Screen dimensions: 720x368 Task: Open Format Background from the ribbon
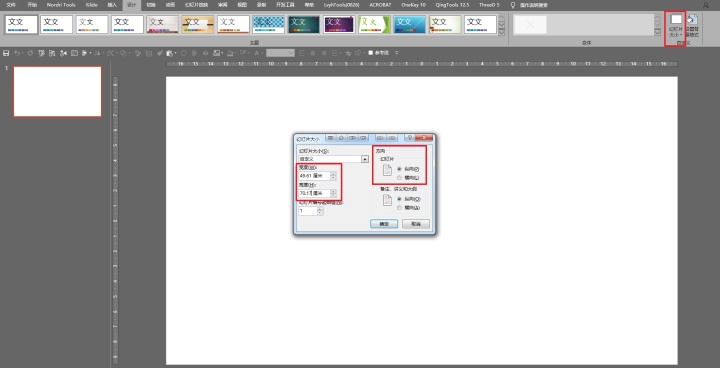tap(692, 26)
